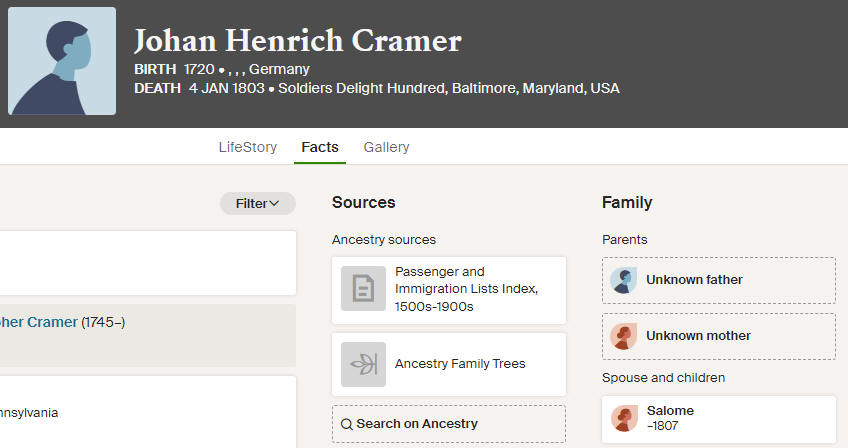This screenshot has height=448, width=848.
Task: Open the Ancestry Family Trees source
Action: (x=449, y=364)
